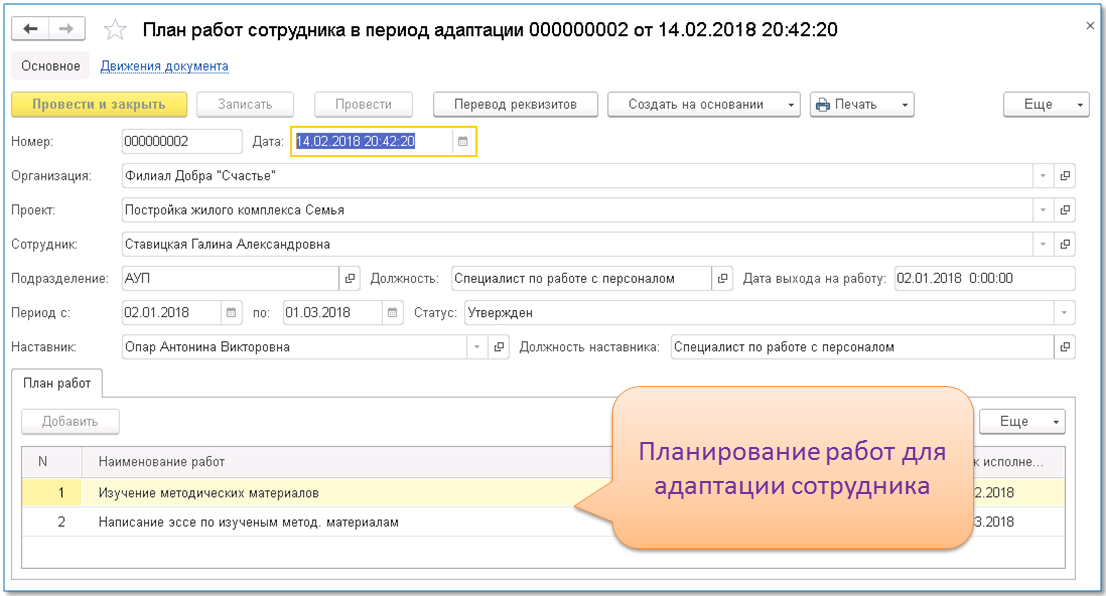Add document to favorites with star icon
Viewport: 1106px width, 596px height.
coord(115,30)
